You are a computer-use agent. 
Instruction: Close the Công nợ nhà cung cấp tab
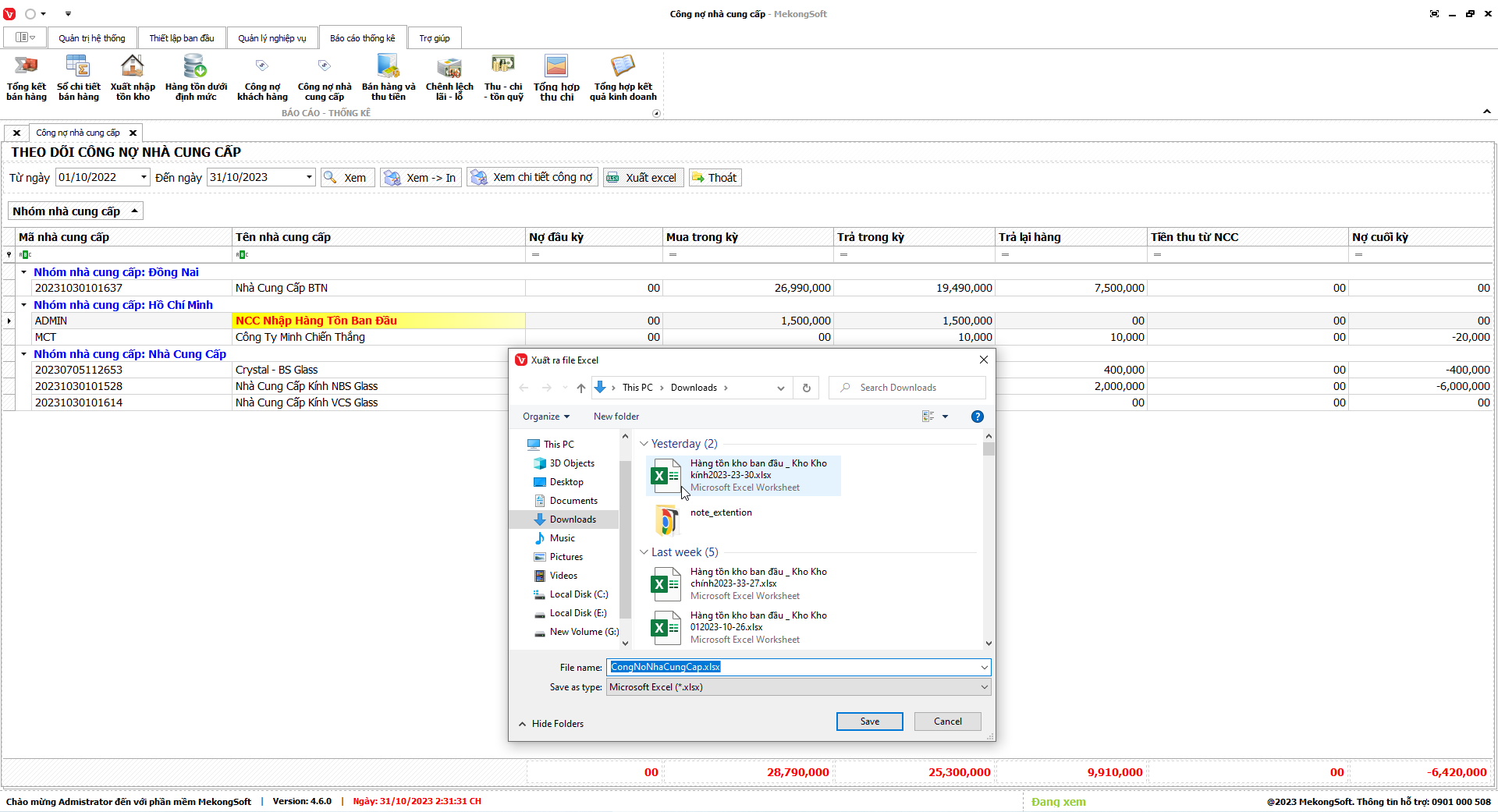[x=133, y=133]
